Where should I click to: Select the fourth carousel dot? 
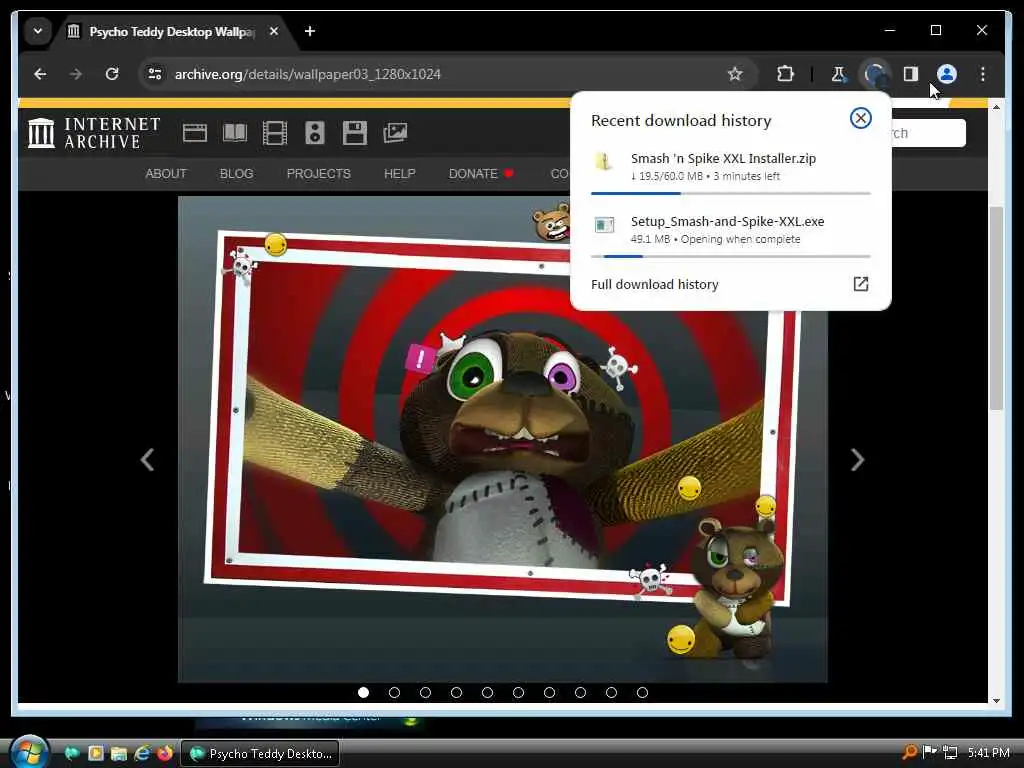pos(456,692)
